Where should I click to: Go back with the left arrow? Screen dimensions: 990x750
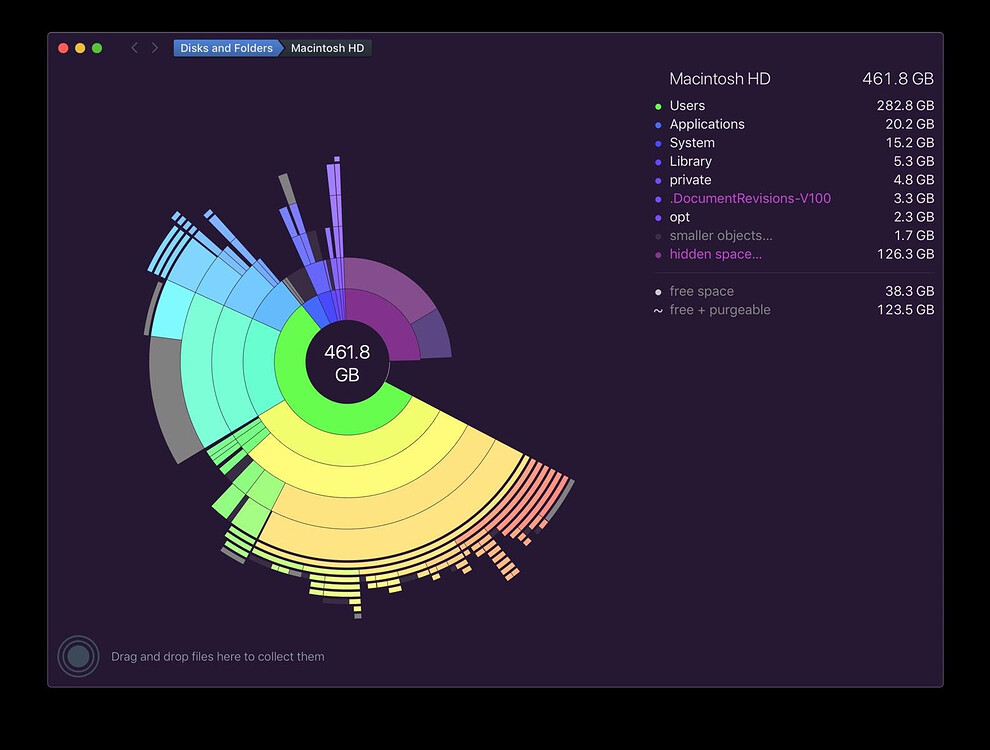(134, 48)
